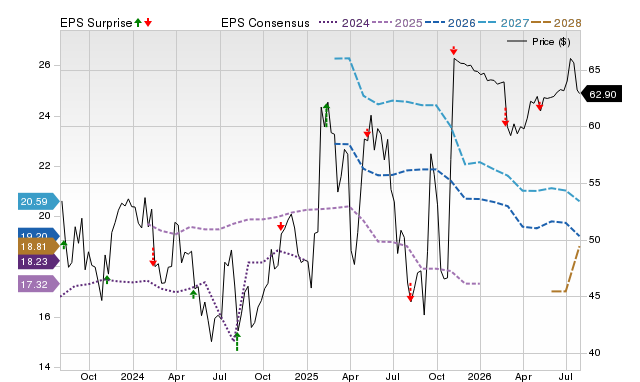
Task: Click the red surprise arrow in February 2024
Action: (x=153, y=257)
